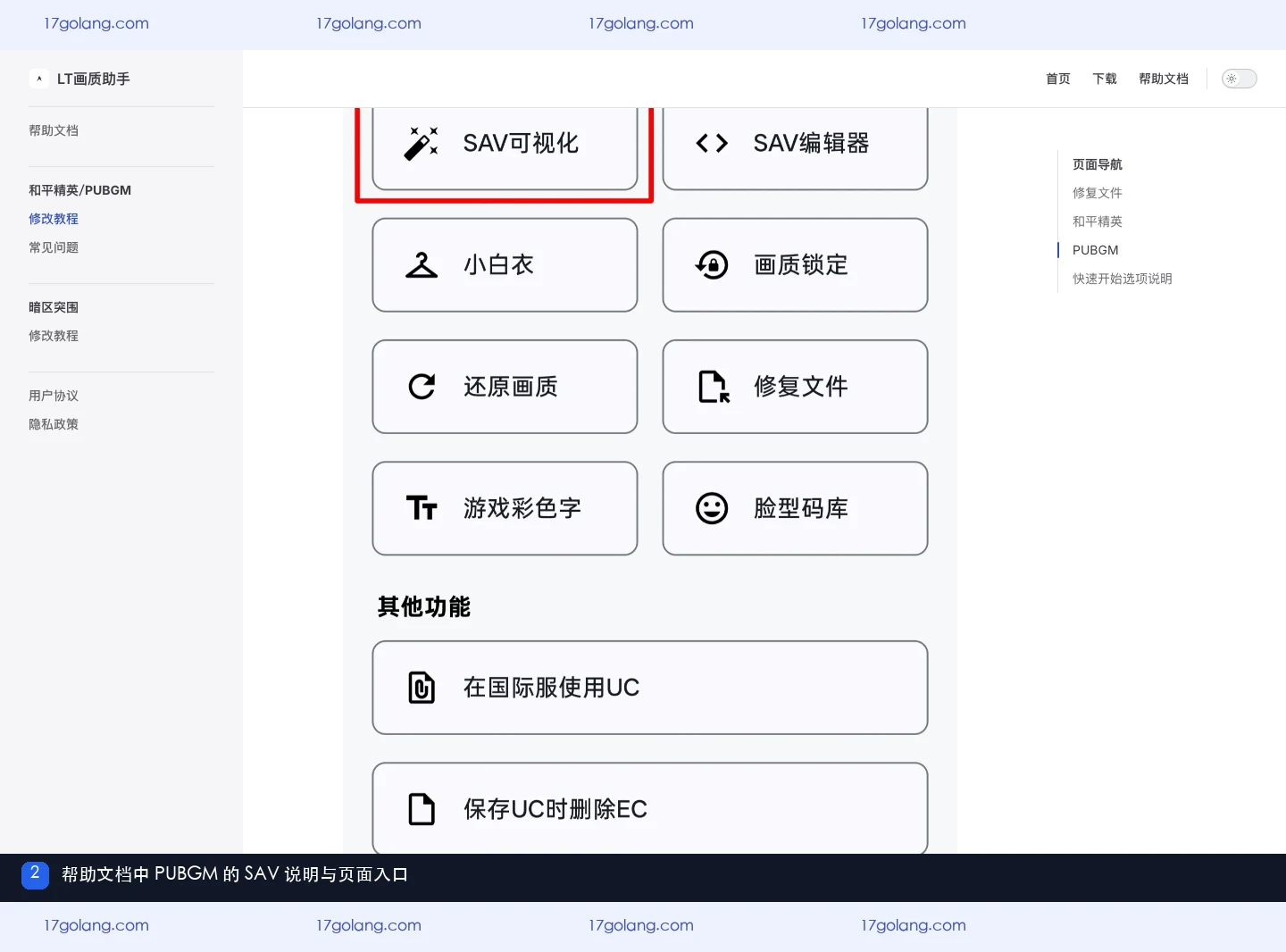Screen dimensions: 1286x952
Task: Jump to 修复文件 in page navigation
Action: coord(1098,193)
